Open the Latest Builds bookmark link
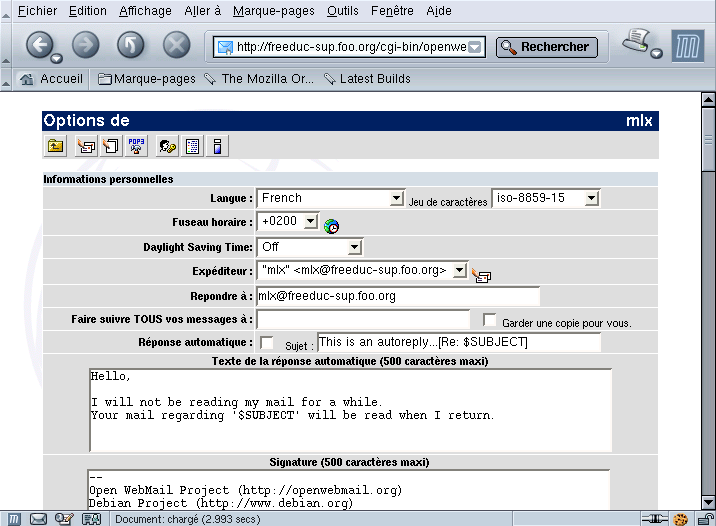 (367, 79)
